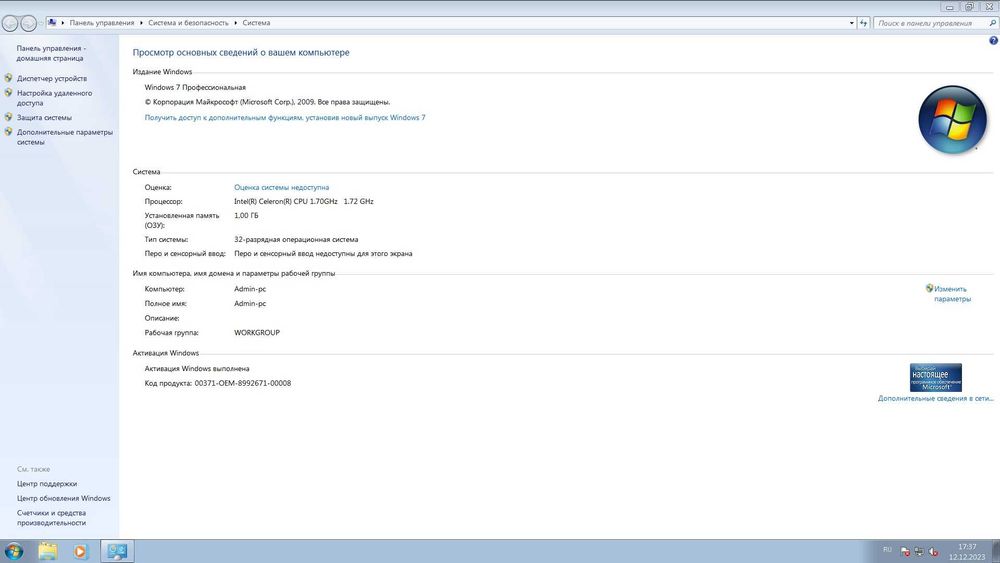Click 32-bit operating system type value
1000x563 pixels.
[x=296, y=240]
